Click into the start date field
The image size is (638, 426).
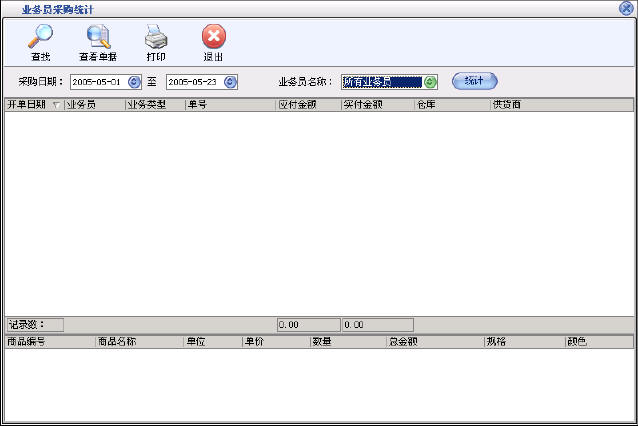(x=98, y=82)
